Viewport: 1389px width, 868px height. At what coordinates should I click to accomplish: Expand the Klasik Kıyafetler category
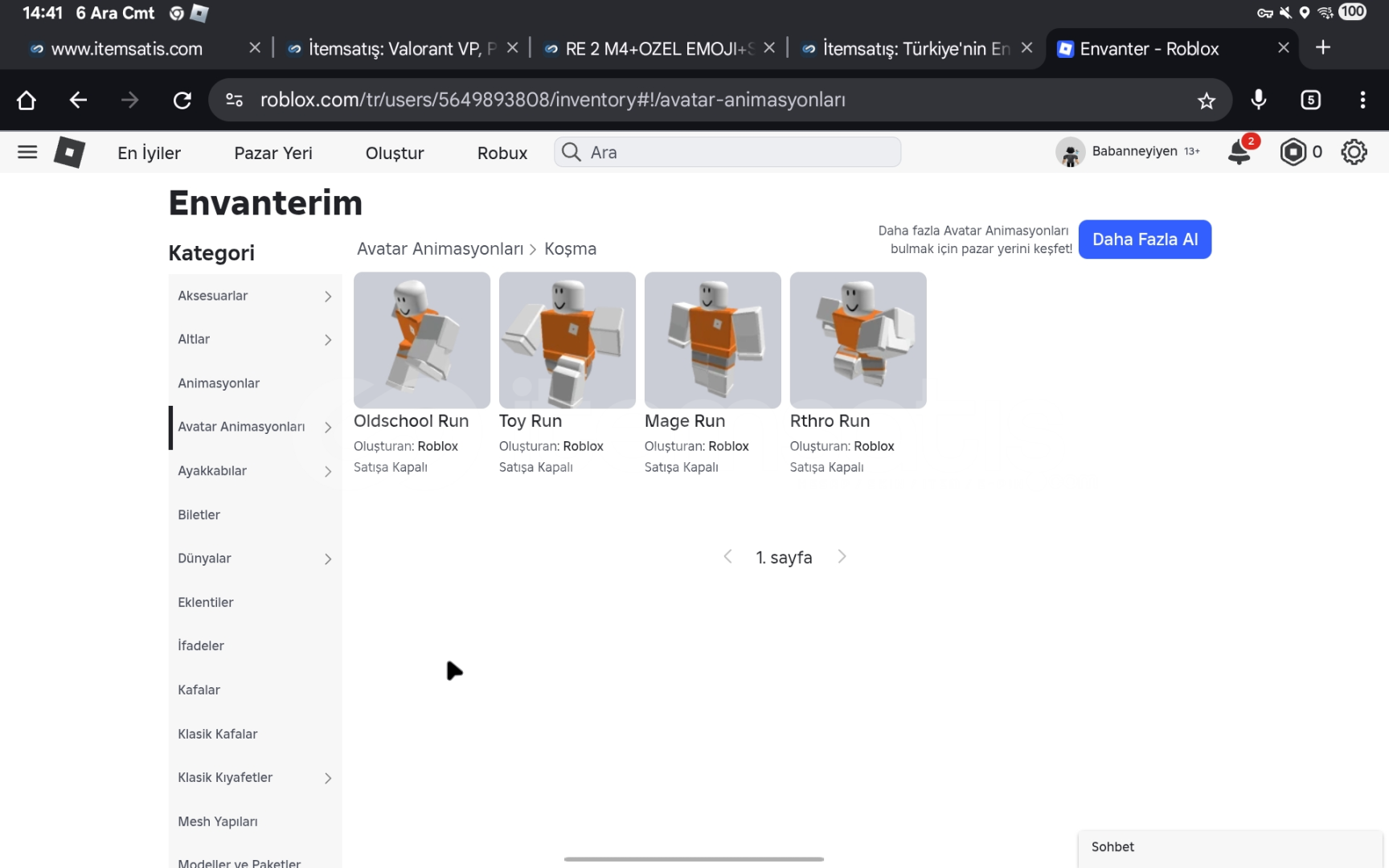click(327, 778)
